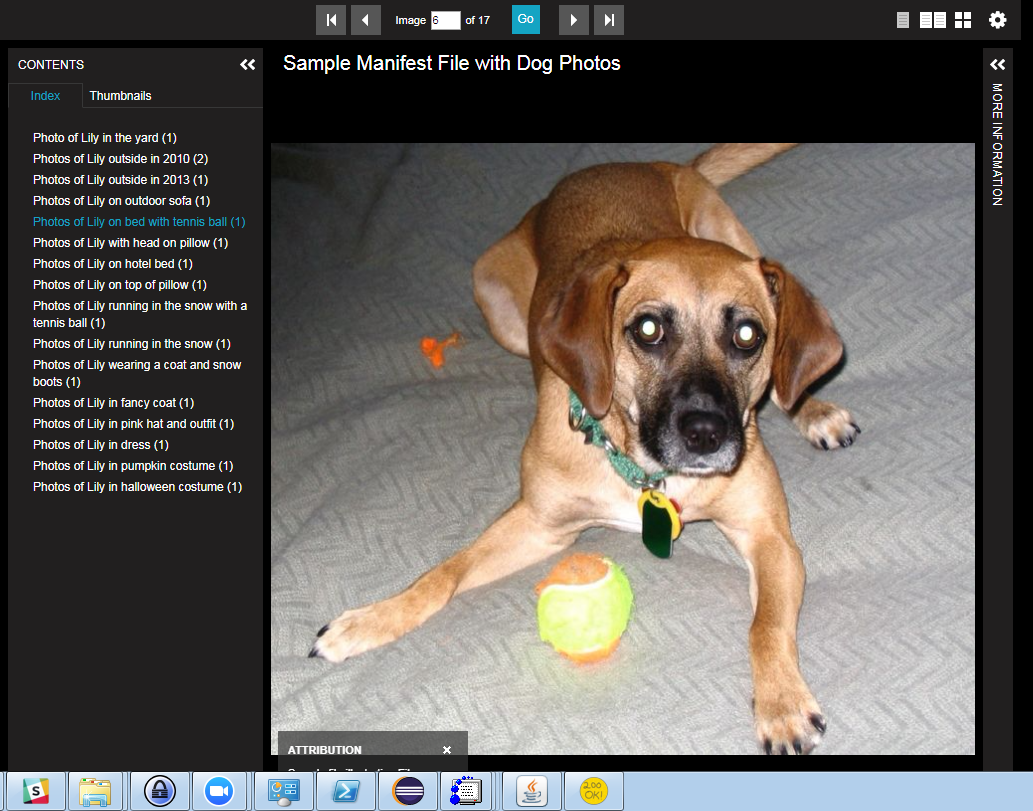Open the control panel taskbar icon
Screen dimensions: 1033x811
(284, 791)
